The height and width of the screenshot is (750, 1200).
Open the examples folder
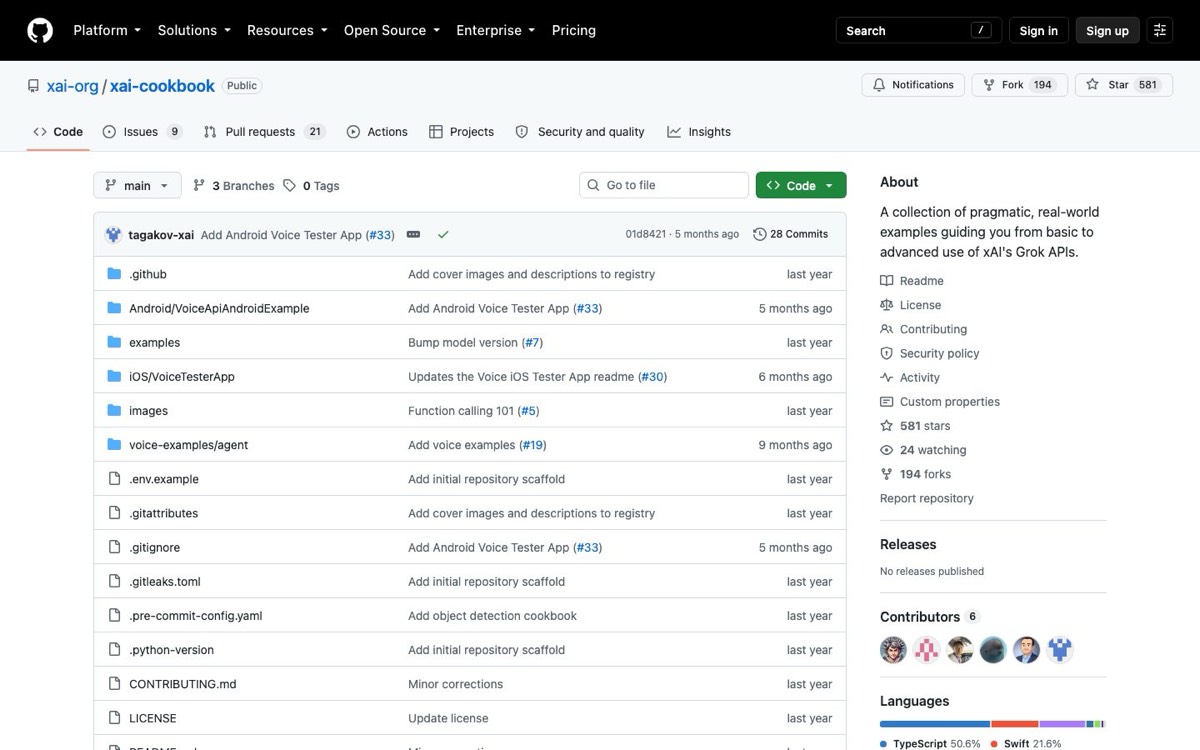coord(154,342)
